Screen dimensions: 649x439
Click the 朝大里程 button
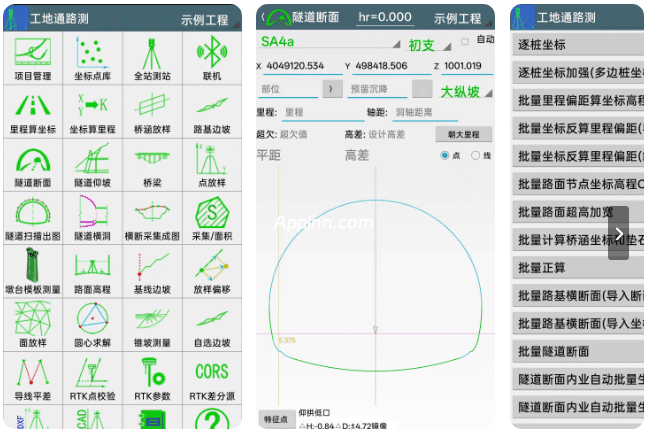point(464,134)
